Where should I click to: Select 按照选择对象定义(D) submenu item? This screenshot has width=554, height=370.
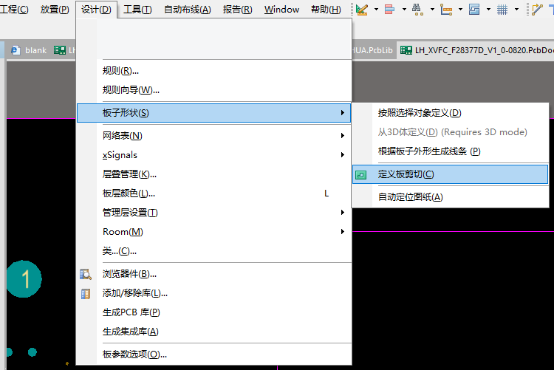click(450, 113)
